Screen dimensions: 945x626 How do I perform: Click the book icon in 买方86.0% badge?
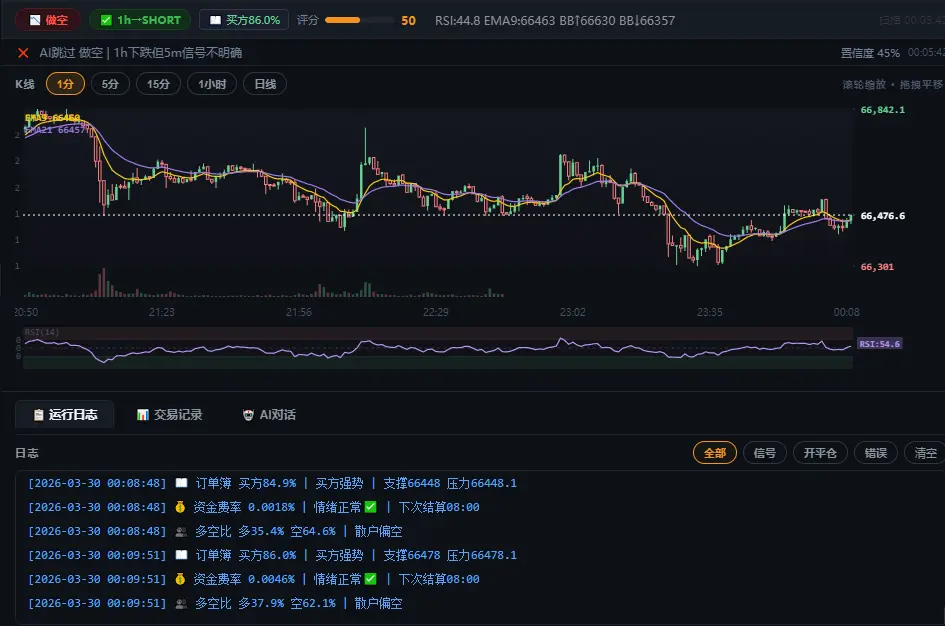[215, 20]
